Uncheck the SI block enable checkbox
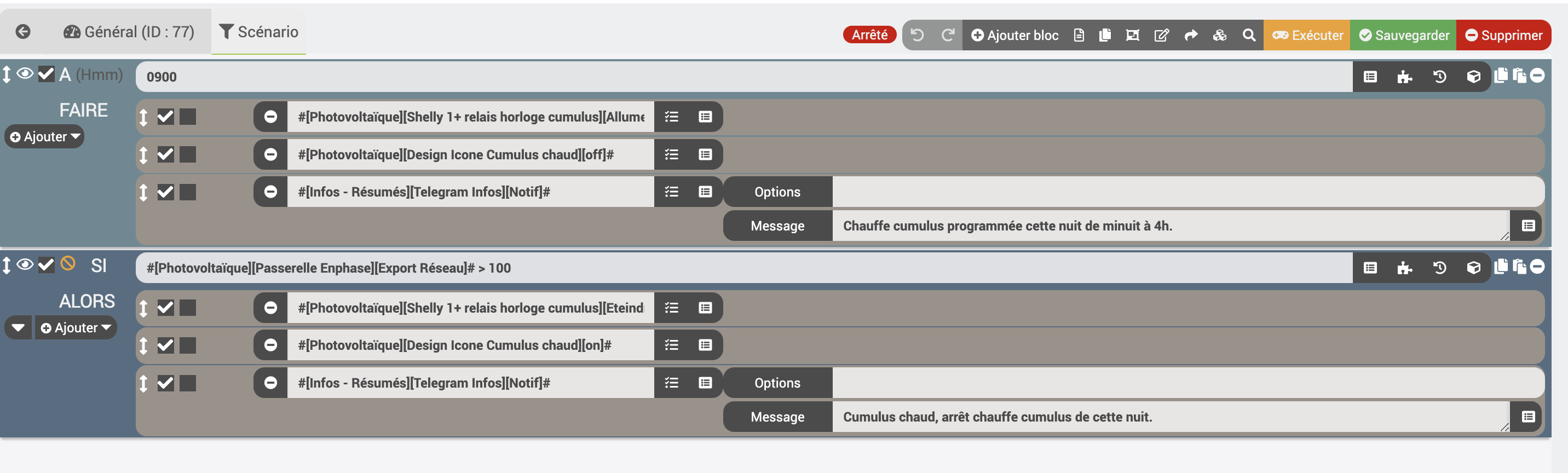This screenshot has height=473, width=1568. [46, 265]
